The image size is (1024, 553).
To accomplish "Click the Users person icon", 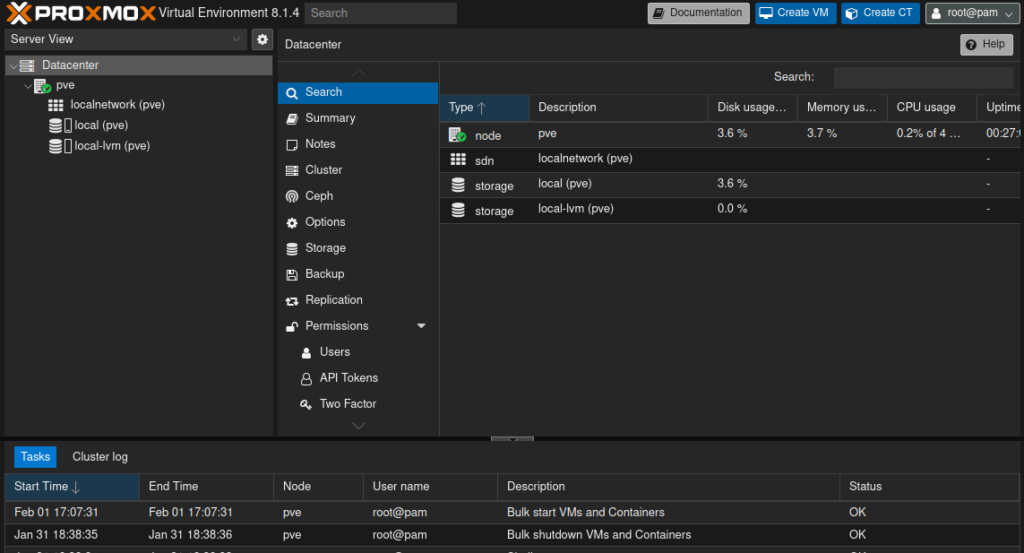I will coord(306,353).
